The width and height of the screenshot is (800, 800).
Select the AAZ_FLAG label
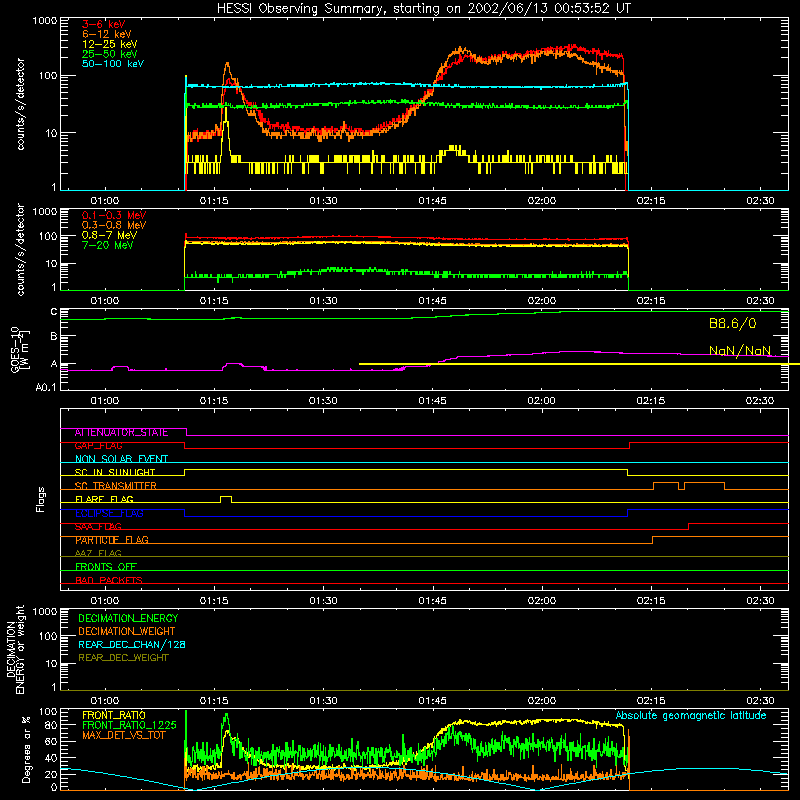98,553
